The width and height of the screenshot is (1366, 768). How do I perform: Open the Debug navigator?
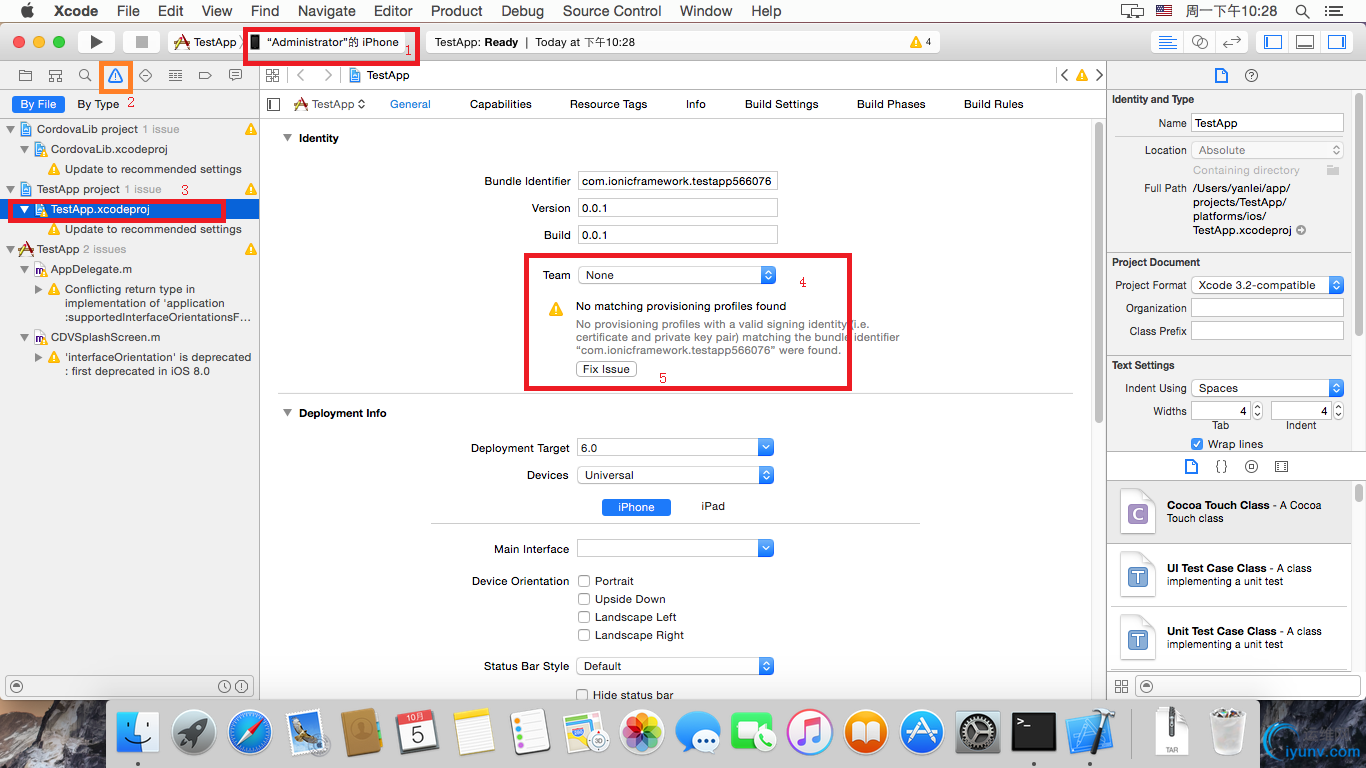175,76
